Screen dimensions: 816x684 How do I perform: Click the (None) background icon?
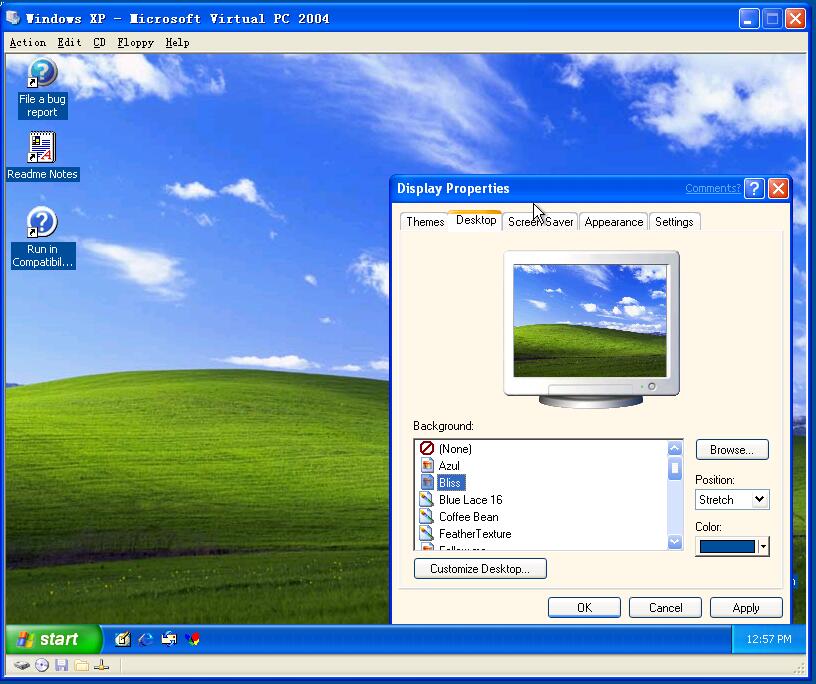pyautogui.click(x=427, y=448)
